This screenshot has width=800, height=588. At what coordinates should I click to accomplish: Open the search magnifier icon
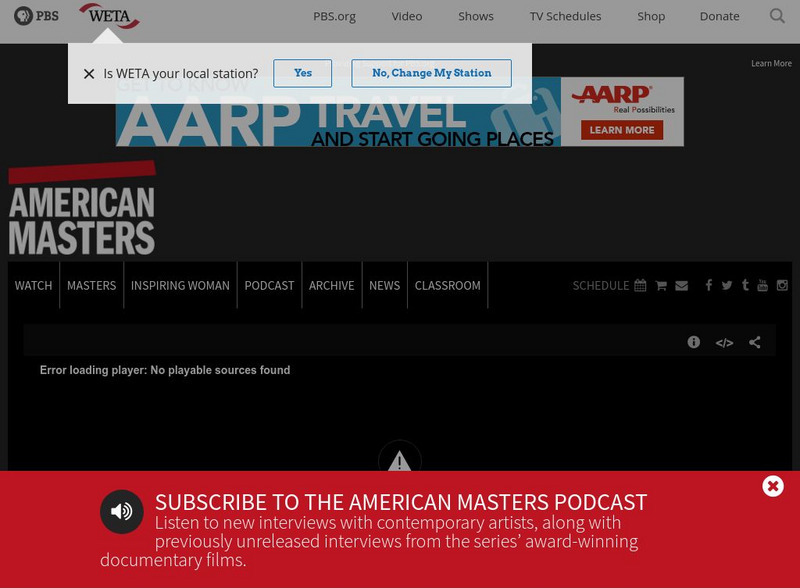[777, 16]
